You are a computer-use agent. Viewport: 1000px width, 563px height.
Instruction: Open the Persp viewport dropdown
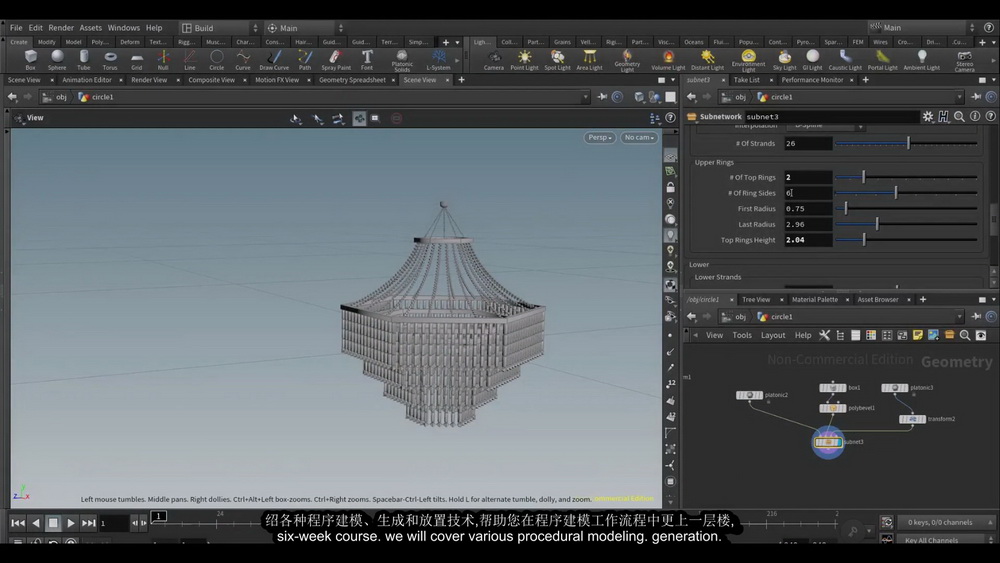599,137
